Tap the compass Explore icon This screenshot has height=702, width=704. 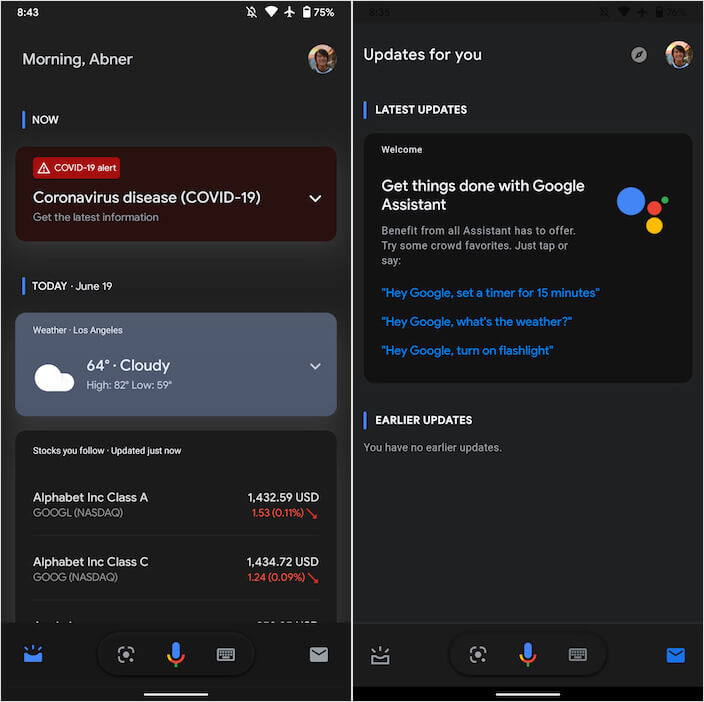639,55
